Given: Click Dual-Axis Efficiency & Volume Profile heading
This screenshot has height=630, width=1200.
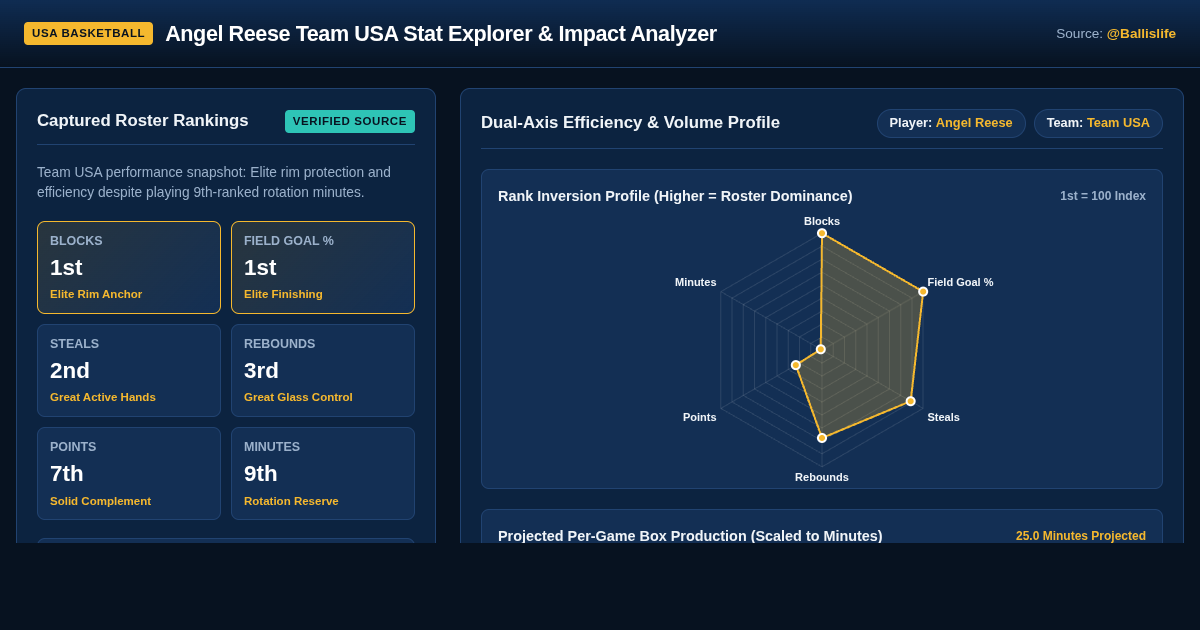Looking at the screenshot, I should point(630,123).
